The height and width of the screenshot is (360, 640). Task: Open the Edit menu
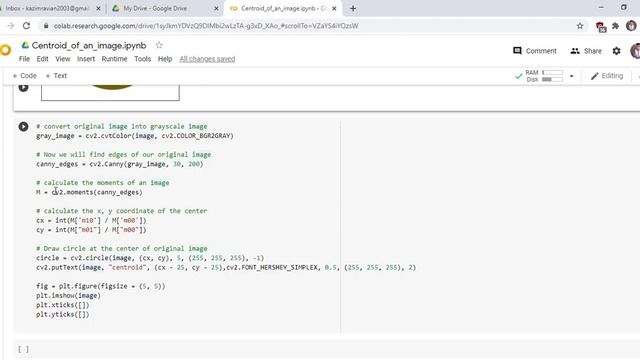tap(42, 59)
